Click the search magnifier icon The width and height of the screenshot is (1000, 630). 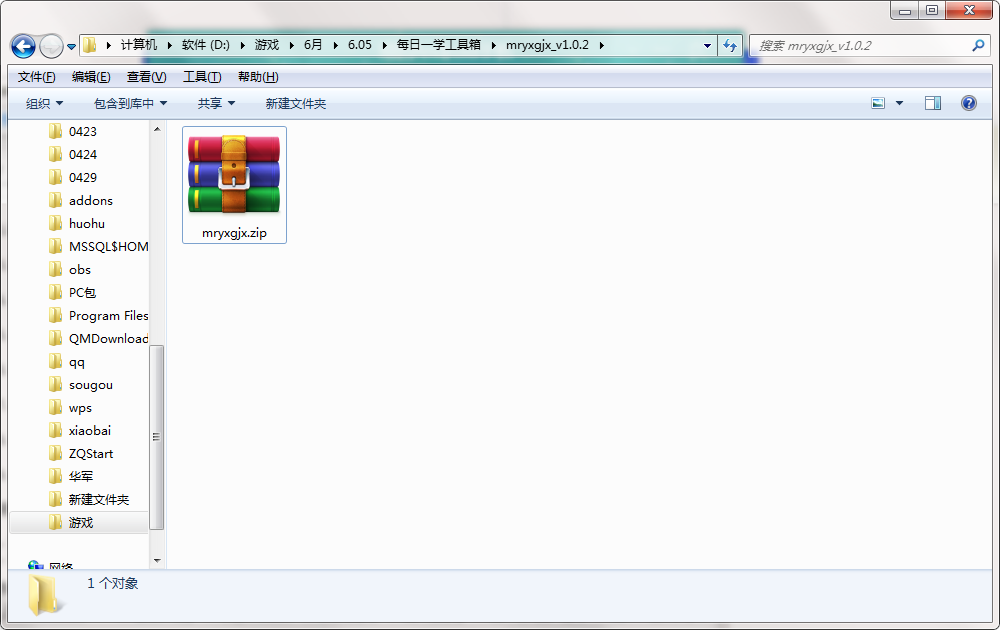[x=978, y=45]
